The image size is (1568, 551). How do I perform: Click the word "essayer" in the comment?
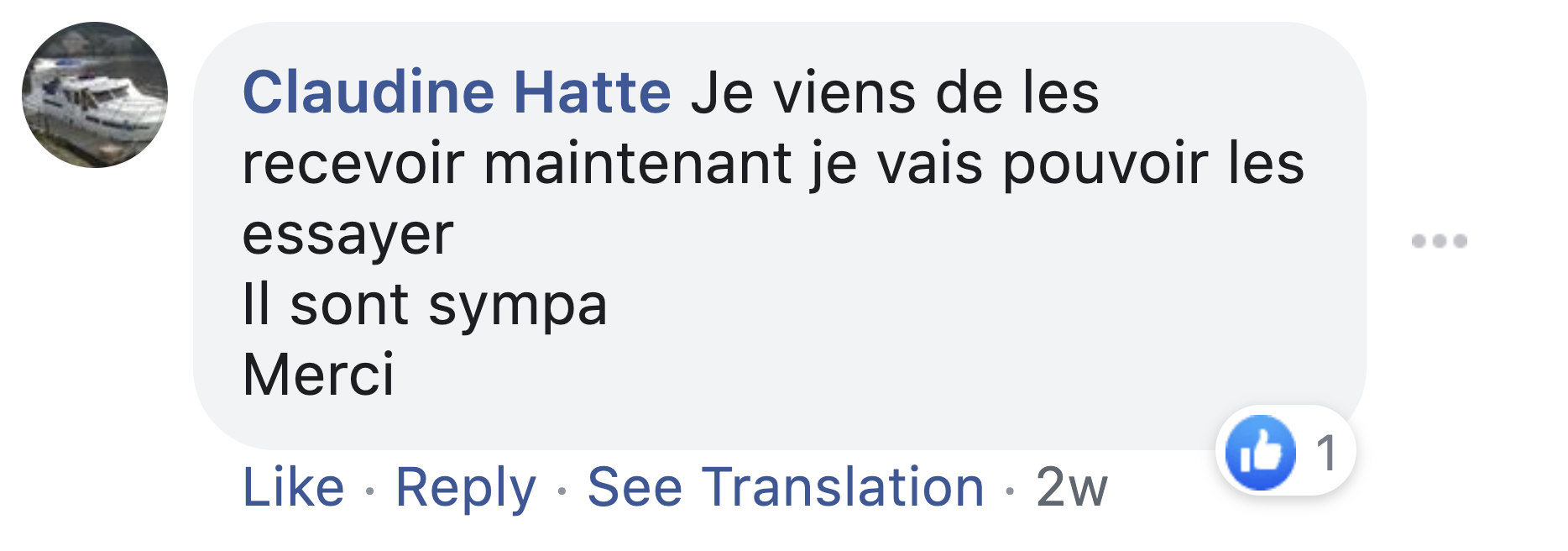tap(348, 235)
